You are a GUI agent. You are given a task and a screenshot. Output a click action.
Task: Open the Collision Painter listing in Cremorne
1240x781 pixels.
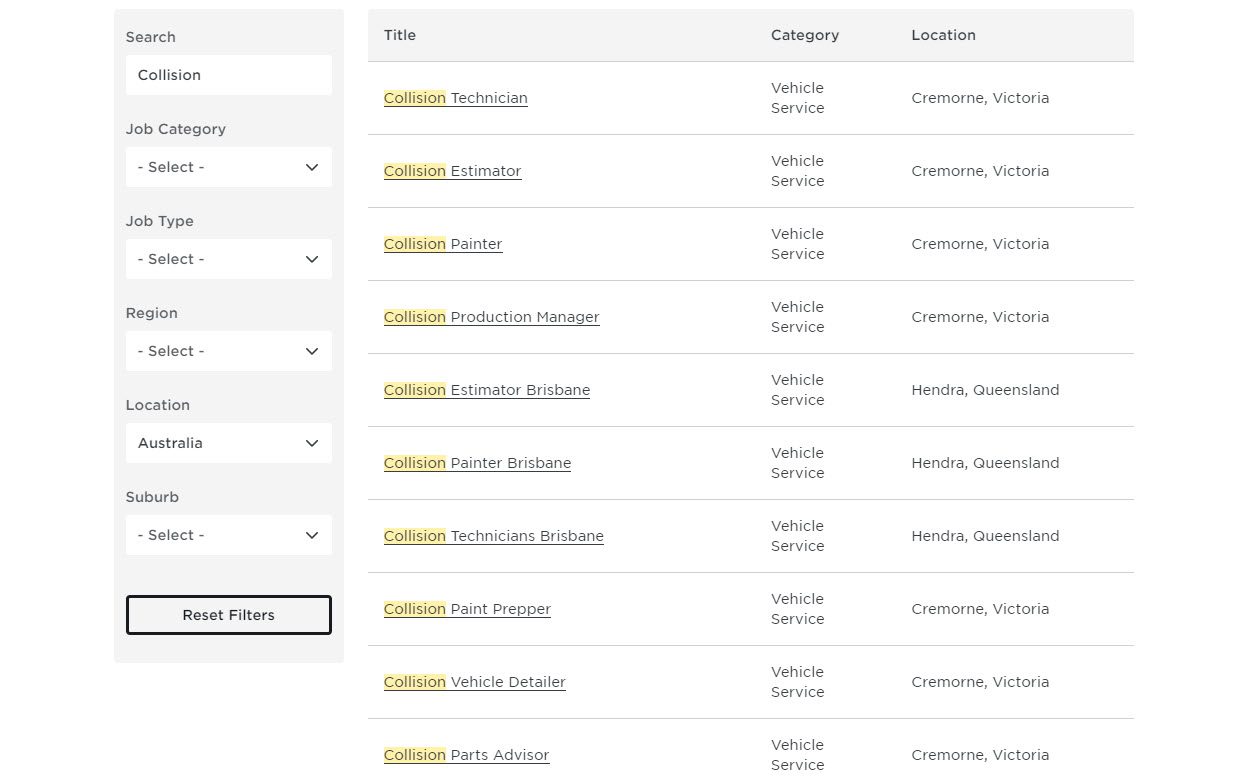coord(443,244)
